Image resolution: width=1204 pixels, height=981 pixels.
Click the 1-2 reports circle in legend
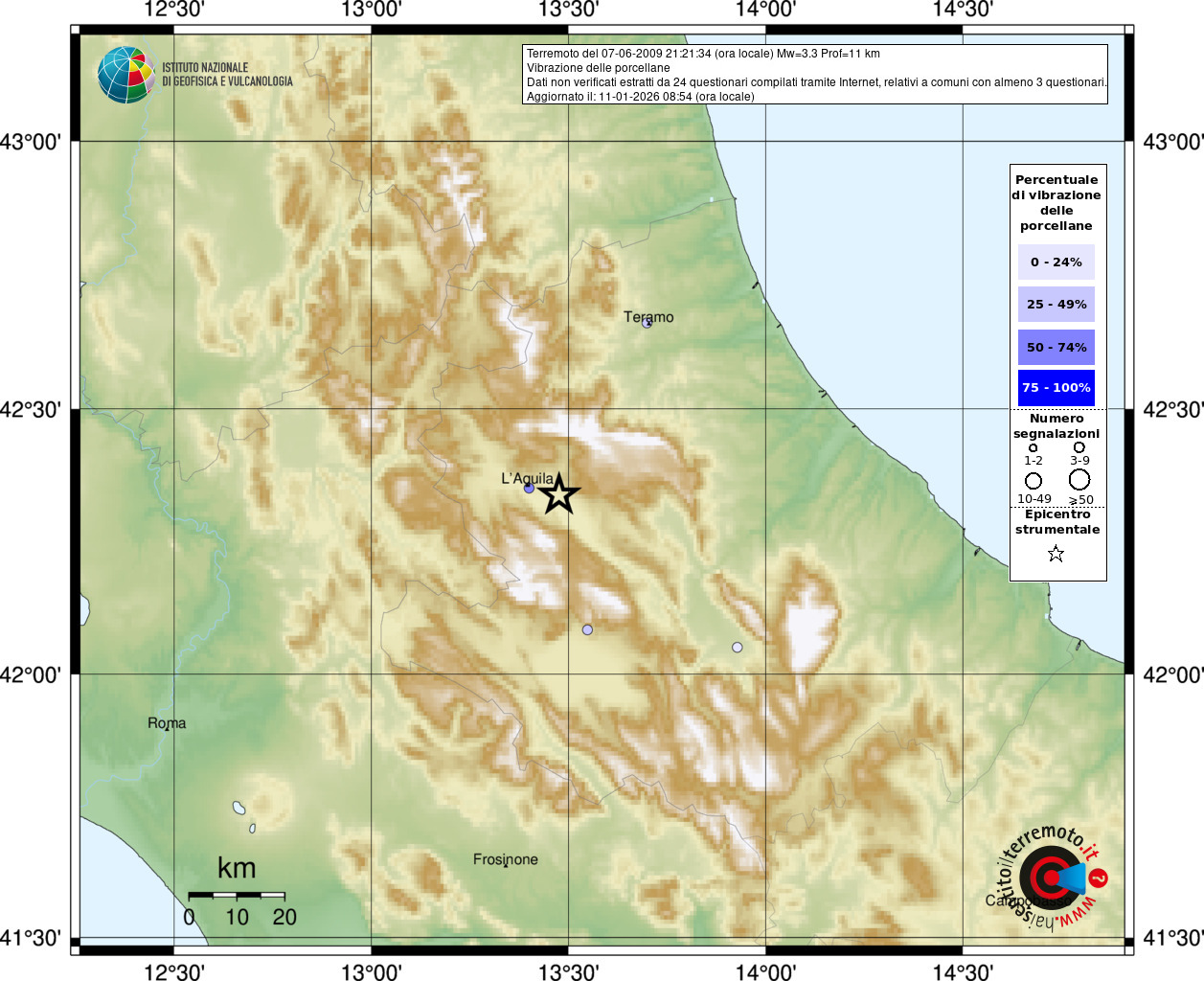tap(1033, 447)
